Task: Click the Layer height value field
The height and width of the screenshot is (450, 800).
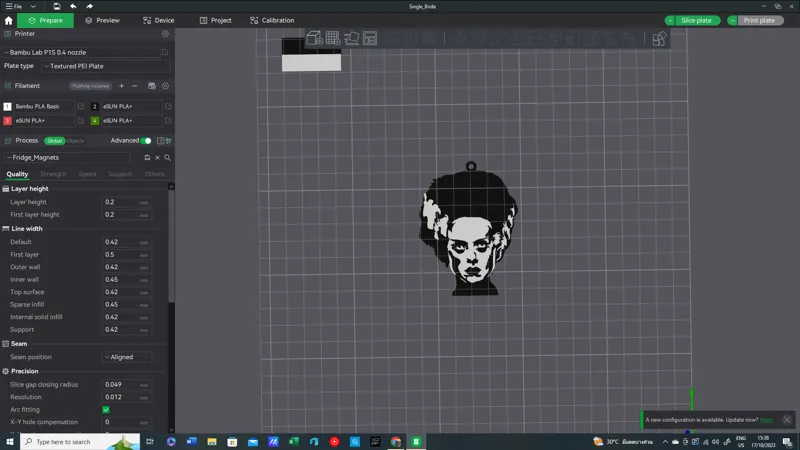Action: point(127,202)
